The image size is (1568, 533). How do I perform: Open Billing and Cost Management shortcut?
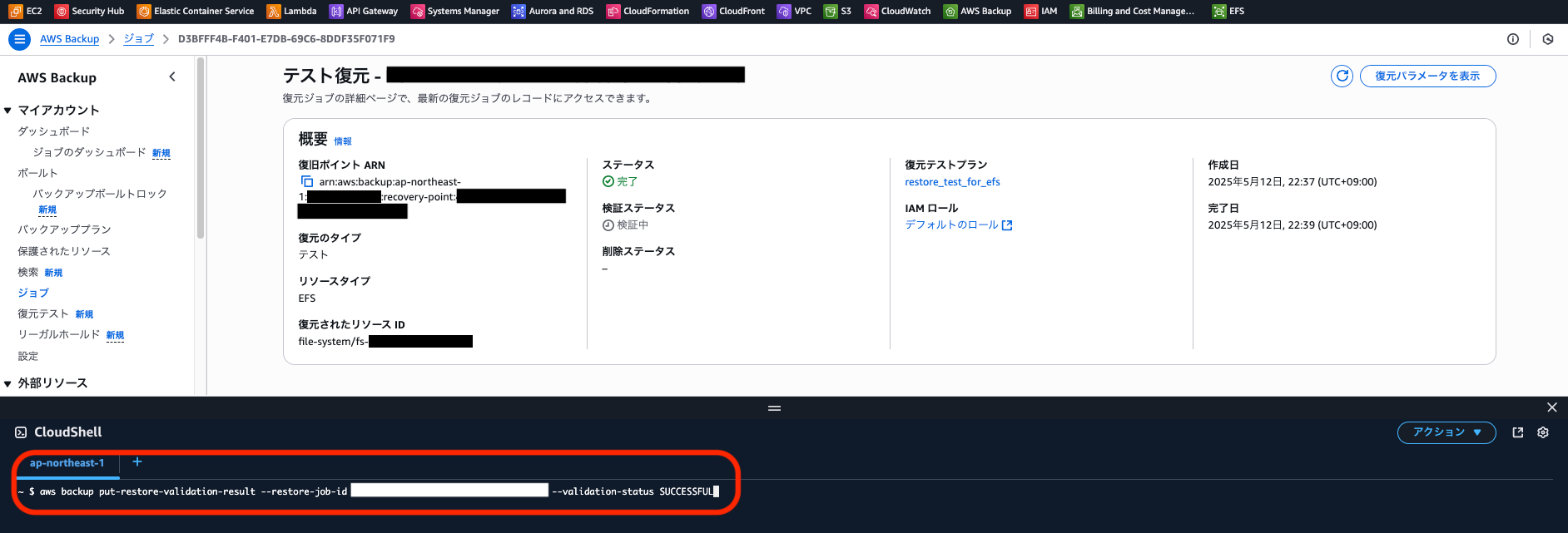coord(1132,11)
